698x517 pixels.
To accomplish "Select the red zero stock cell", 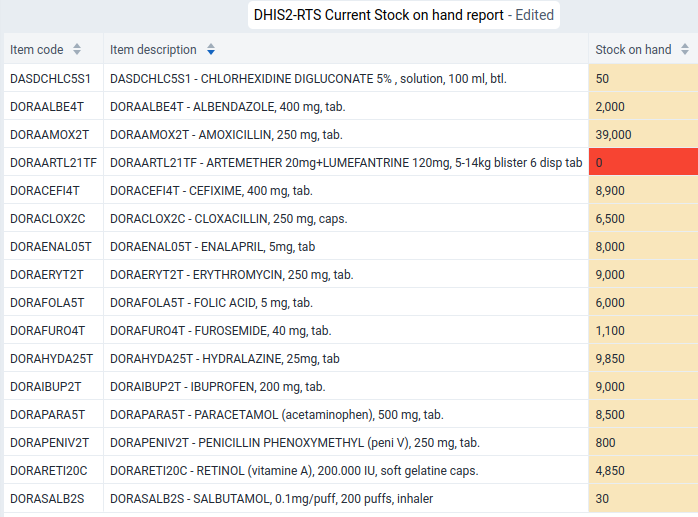I will pos(643,163).
